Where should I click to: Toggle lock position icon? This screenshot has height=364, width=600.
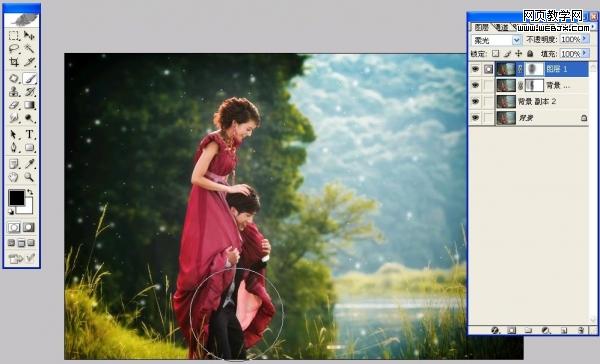pos(518,54)
